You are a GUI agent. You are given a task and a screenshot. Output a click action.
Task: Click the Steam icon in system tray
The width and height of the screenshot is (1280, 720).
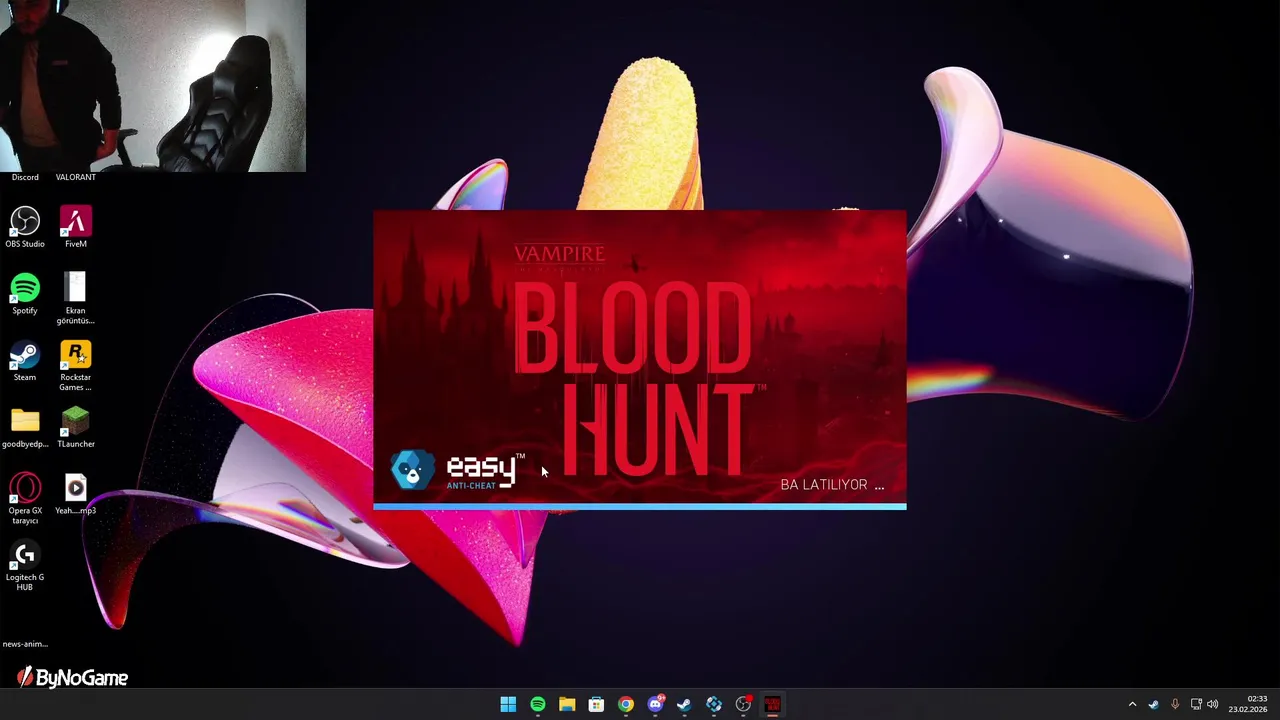click(1154, 705)
